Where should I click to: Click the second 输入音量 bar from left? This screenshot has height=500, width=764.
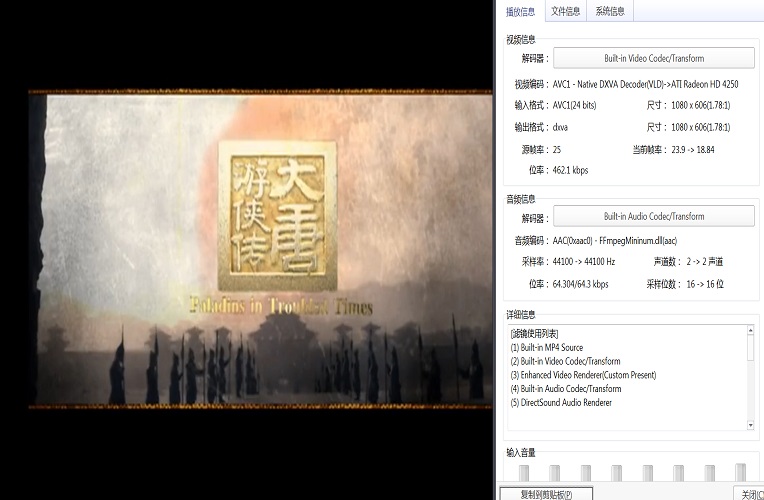[554, 472]
